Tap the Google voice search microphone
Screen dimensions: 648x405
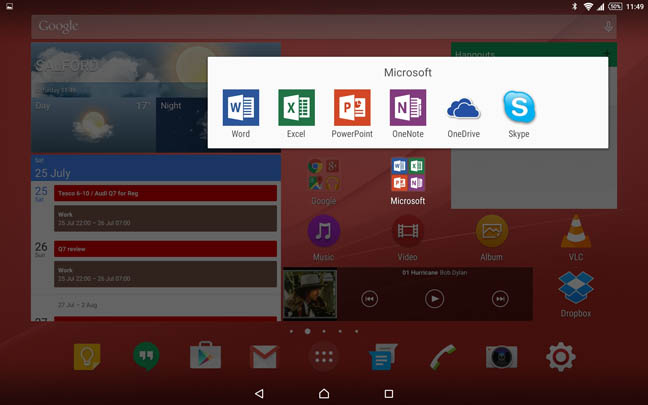click(608, 26)
